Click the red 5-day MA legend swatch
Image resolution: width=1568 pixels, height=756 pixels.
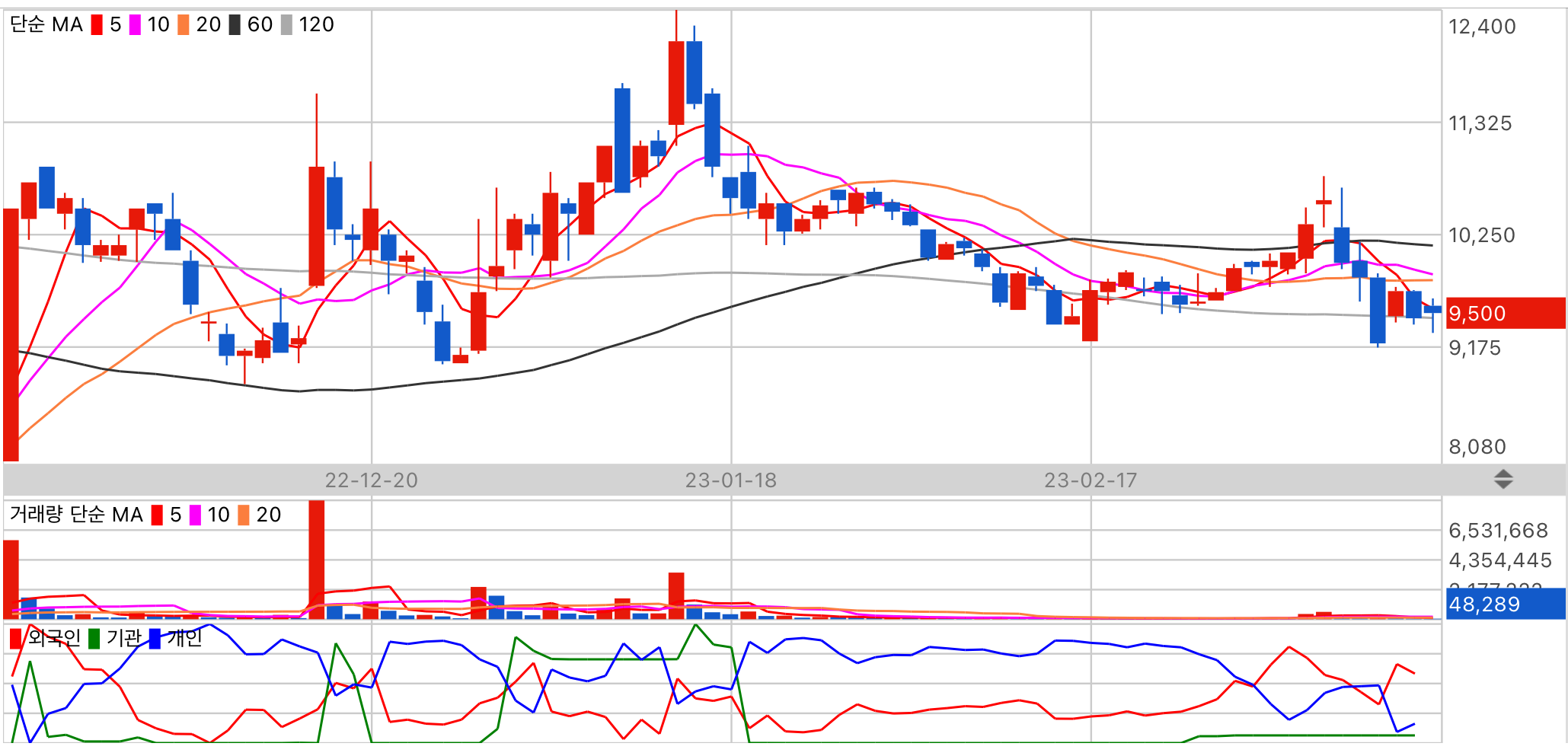(97, 25)
